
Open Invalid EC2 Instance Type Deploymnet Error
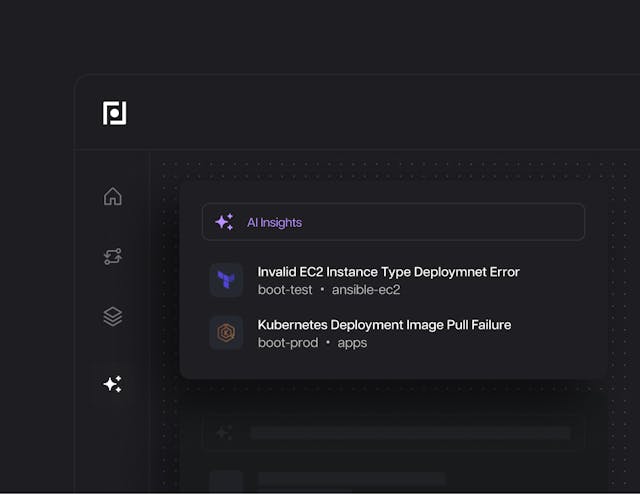coord(388,272)
